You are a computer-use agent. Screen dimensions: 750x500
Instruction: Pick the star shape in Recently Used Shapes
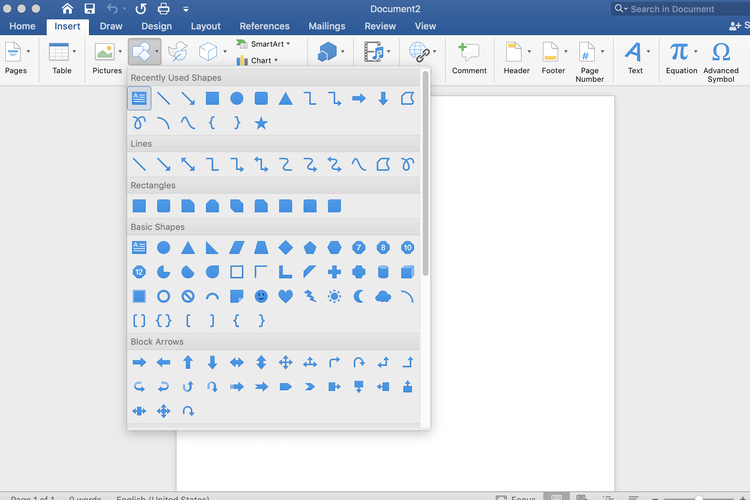261,123
